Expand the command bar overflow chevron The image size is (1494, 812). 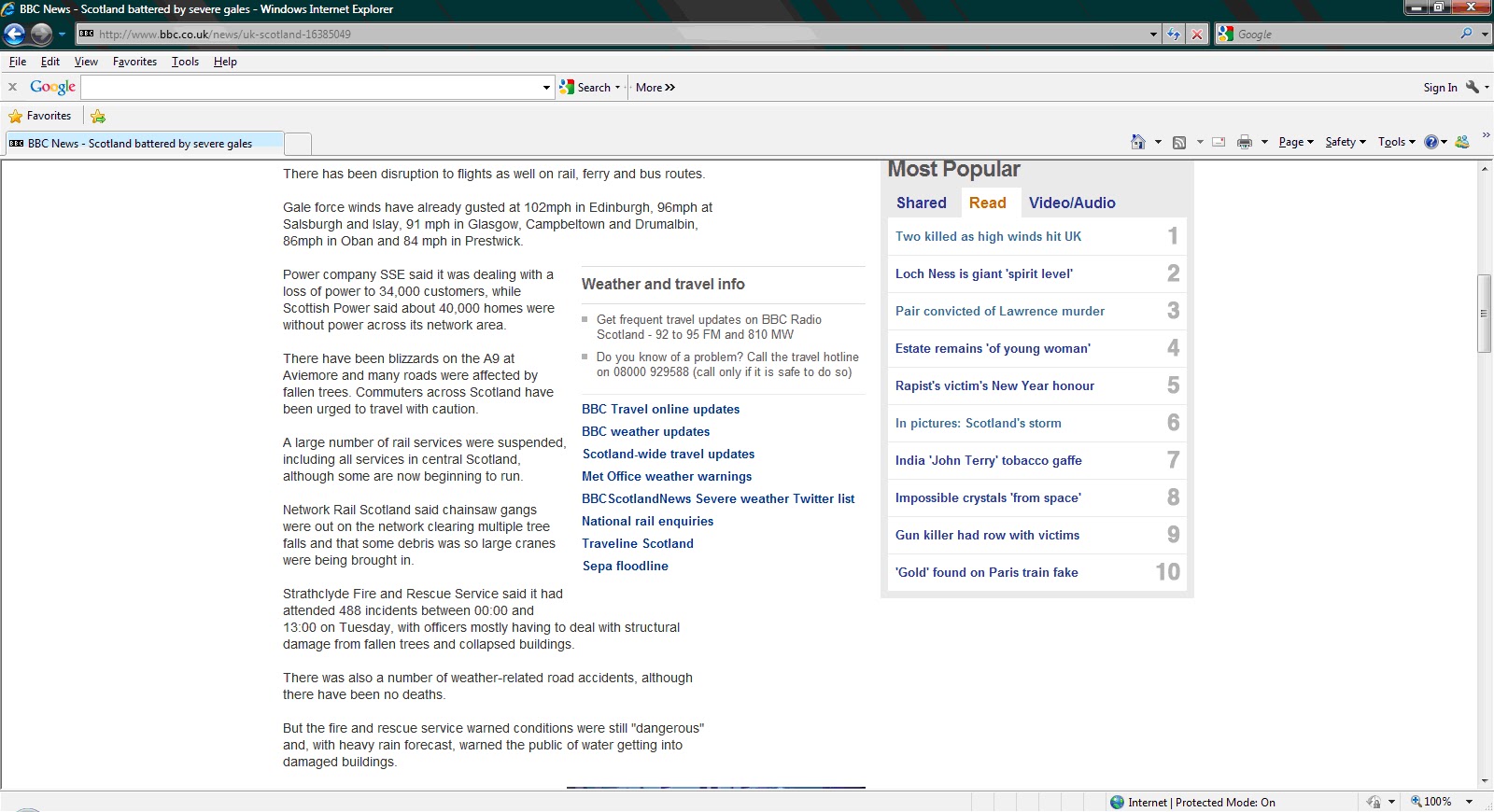tap(1486, 136)
